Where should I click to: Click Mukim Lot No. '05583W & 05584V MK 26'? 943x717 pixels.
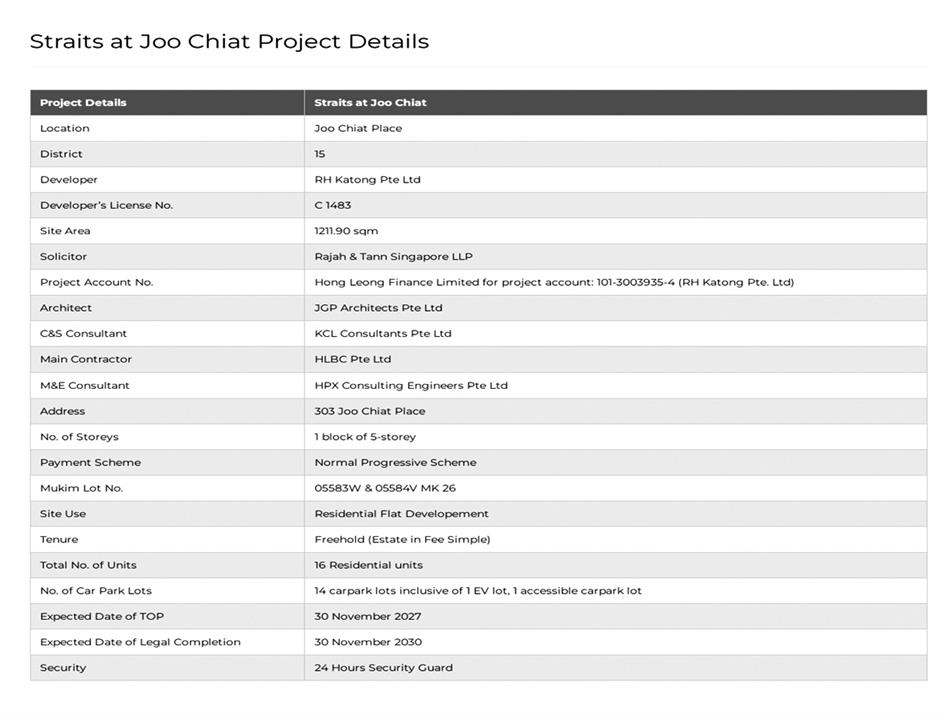click(x=385, y=488)
